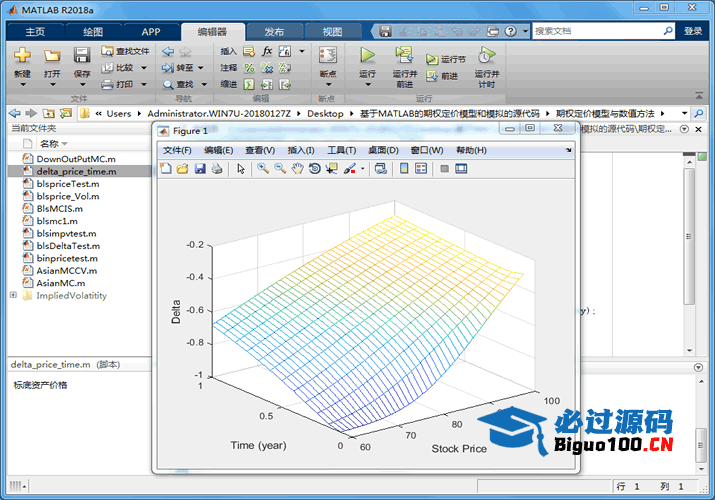
Task: Open the Figure 1 桌面(D) menu
Action: tap(383, 150)
